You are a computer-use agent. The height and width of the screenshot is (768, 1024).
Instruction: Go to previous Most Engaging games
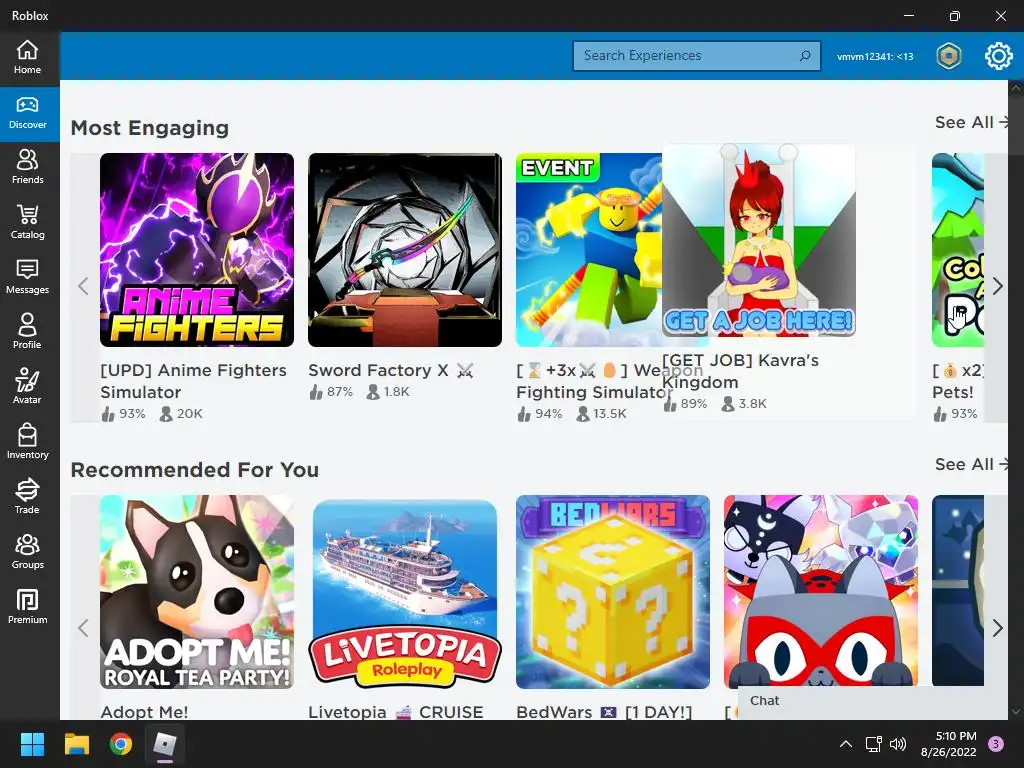83,286
